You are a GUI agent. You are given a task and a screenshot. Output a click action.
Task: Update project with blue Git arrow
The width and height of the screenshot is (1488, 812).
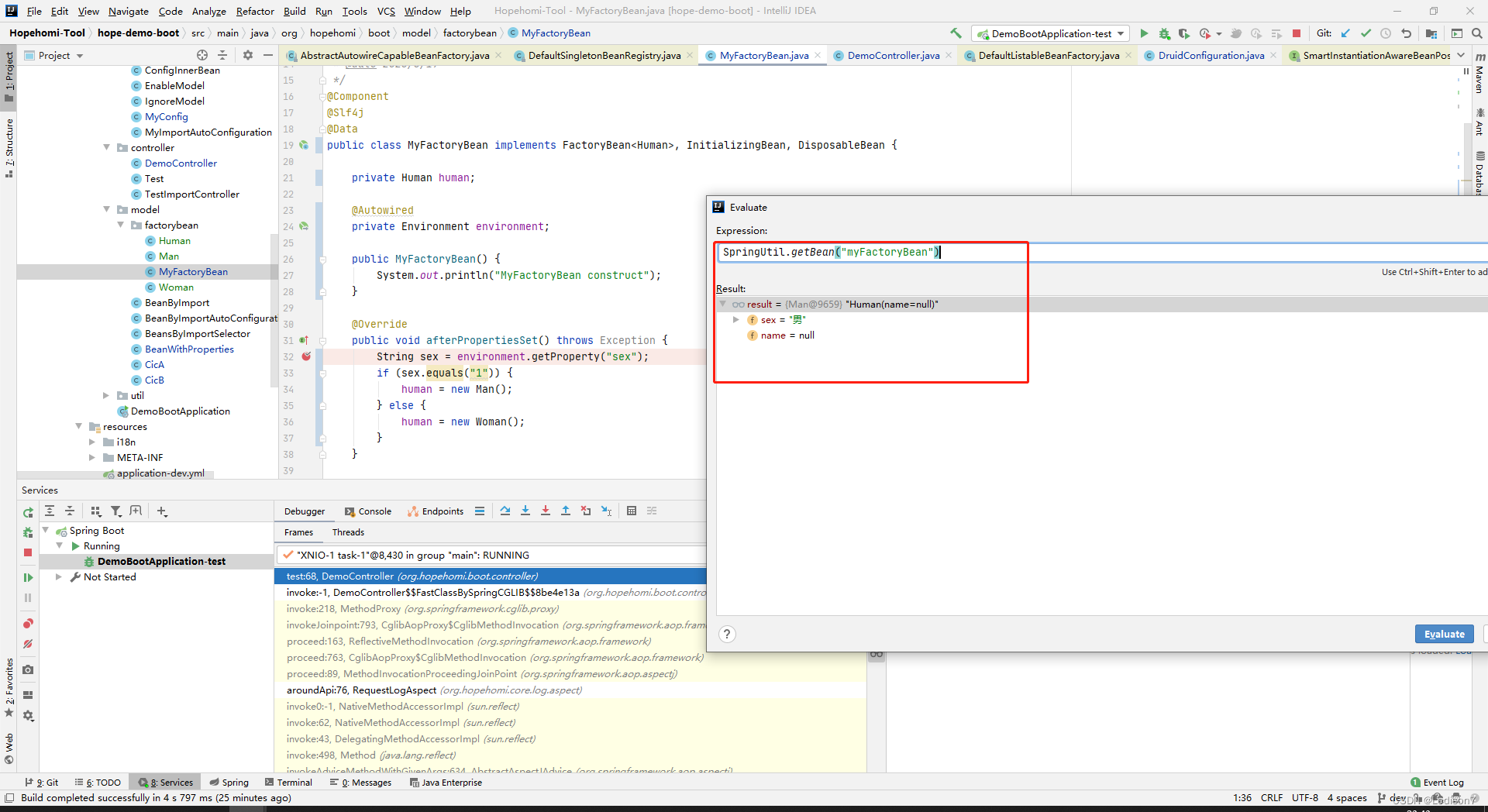click(1345, 33)
